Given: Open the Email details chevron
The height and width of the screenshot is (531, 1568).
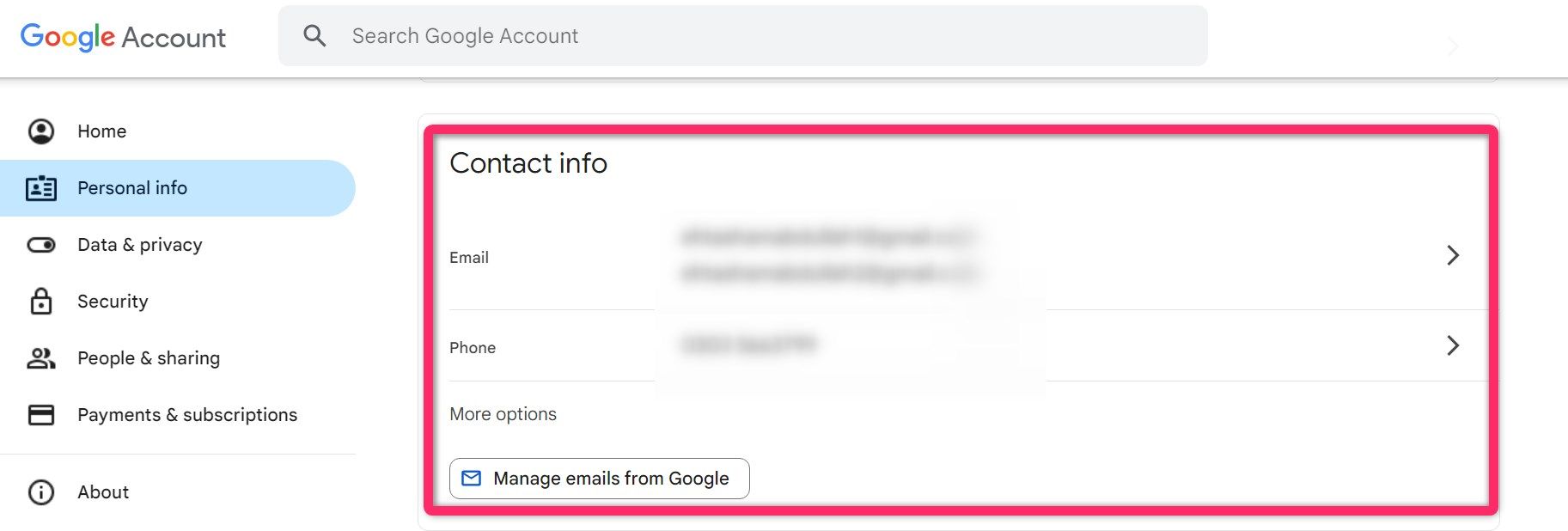Looking at the screenshot, I should 1454,255.
